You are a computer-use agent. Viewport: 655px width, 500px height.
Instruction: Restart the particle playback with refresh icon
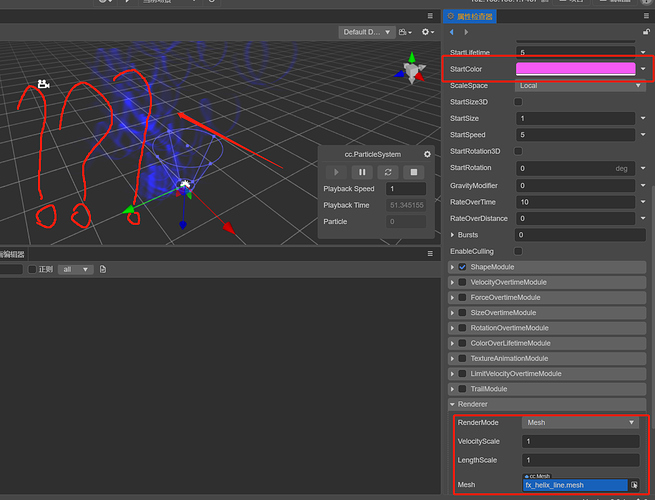[387, 172]
